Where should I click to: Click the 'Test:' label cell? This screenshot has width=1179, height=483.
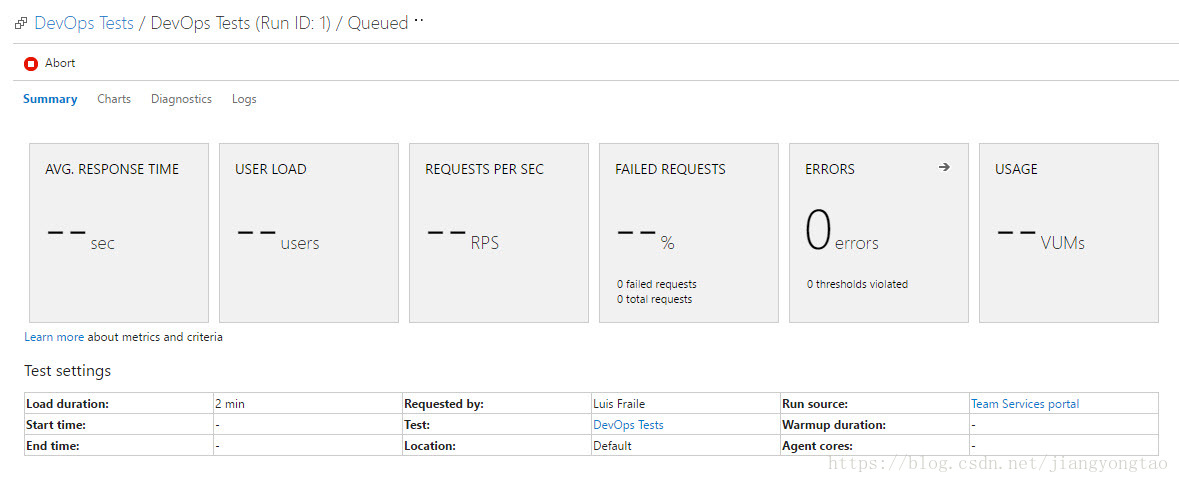(496, 424)
